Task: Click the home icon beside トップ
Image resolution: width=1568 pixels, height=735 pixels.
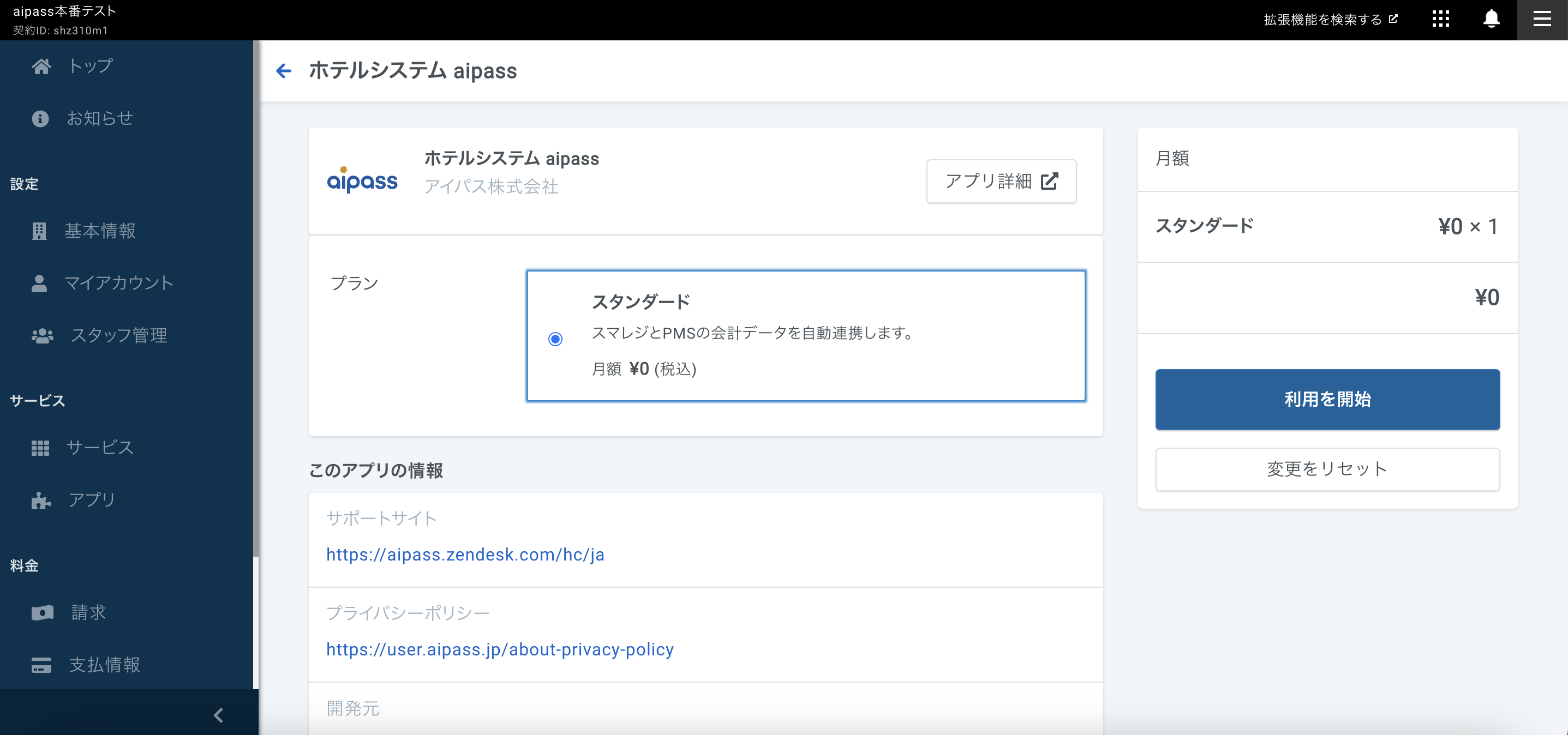Action: point(41,66)
